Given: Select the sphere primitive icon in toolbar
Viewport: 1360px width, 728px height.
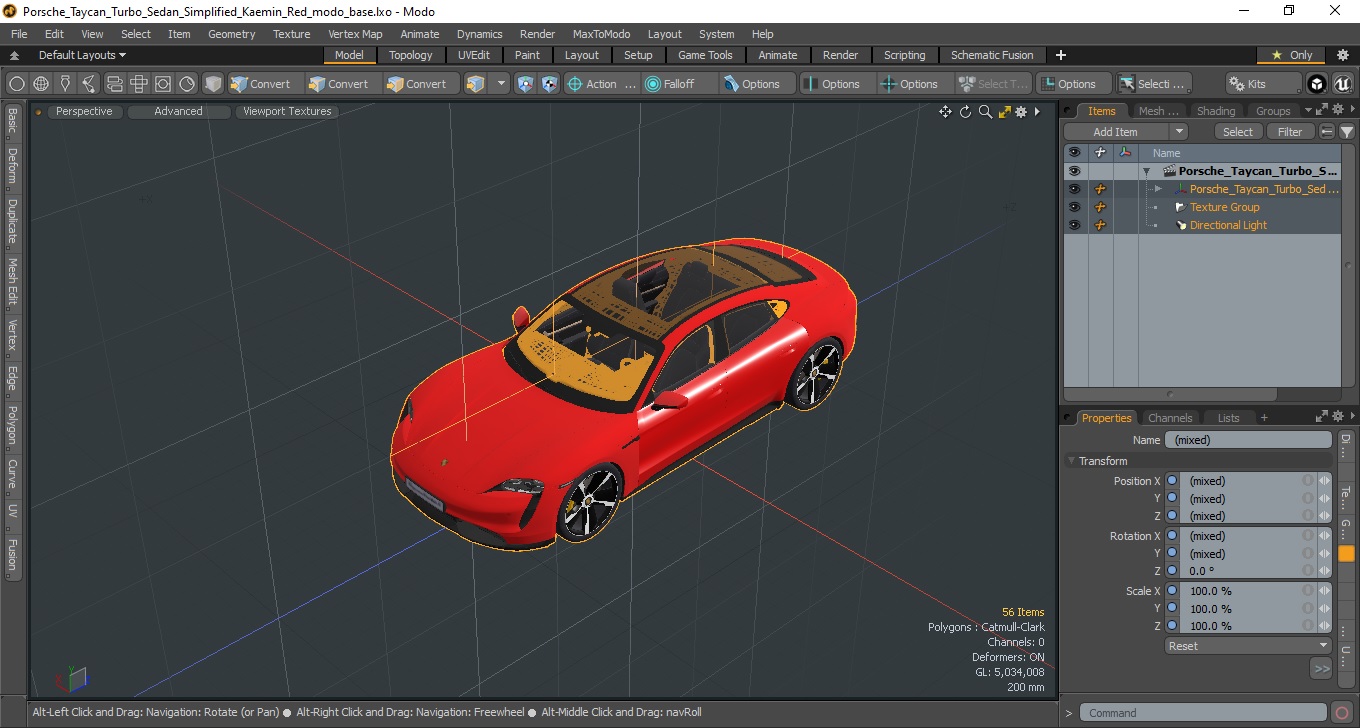Looking at the screenshot, I should [17, 84].
